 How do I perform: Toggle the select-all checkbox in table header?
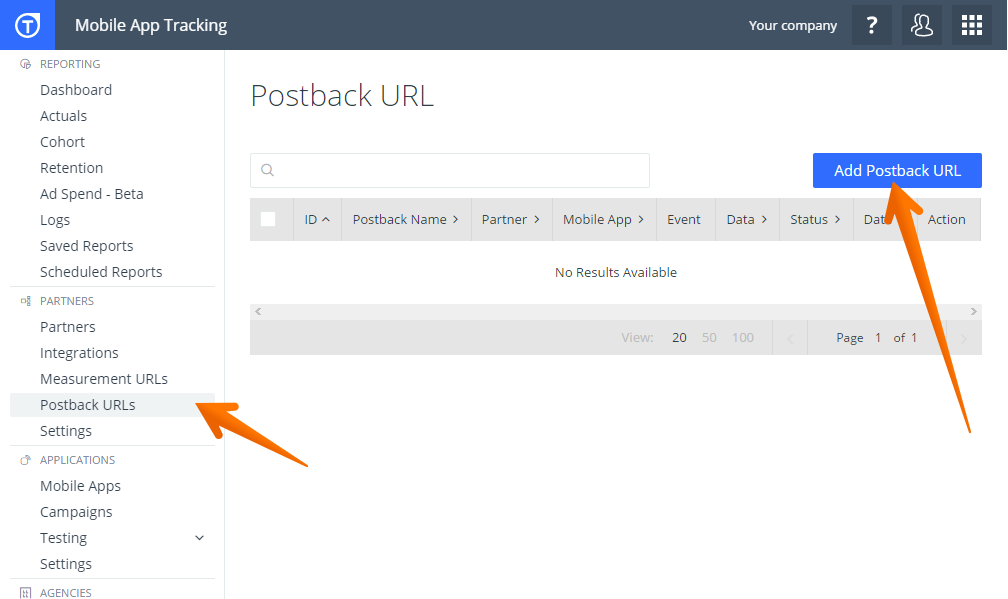click(x=268, y=219)
